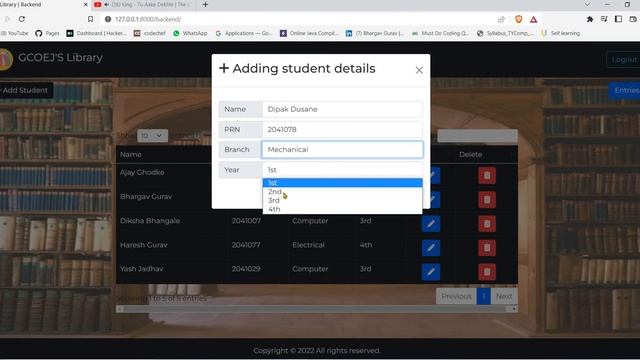
Task: Open the Brave rewards triangle icon
Action: pyautogui.click(x=533, y=19)
